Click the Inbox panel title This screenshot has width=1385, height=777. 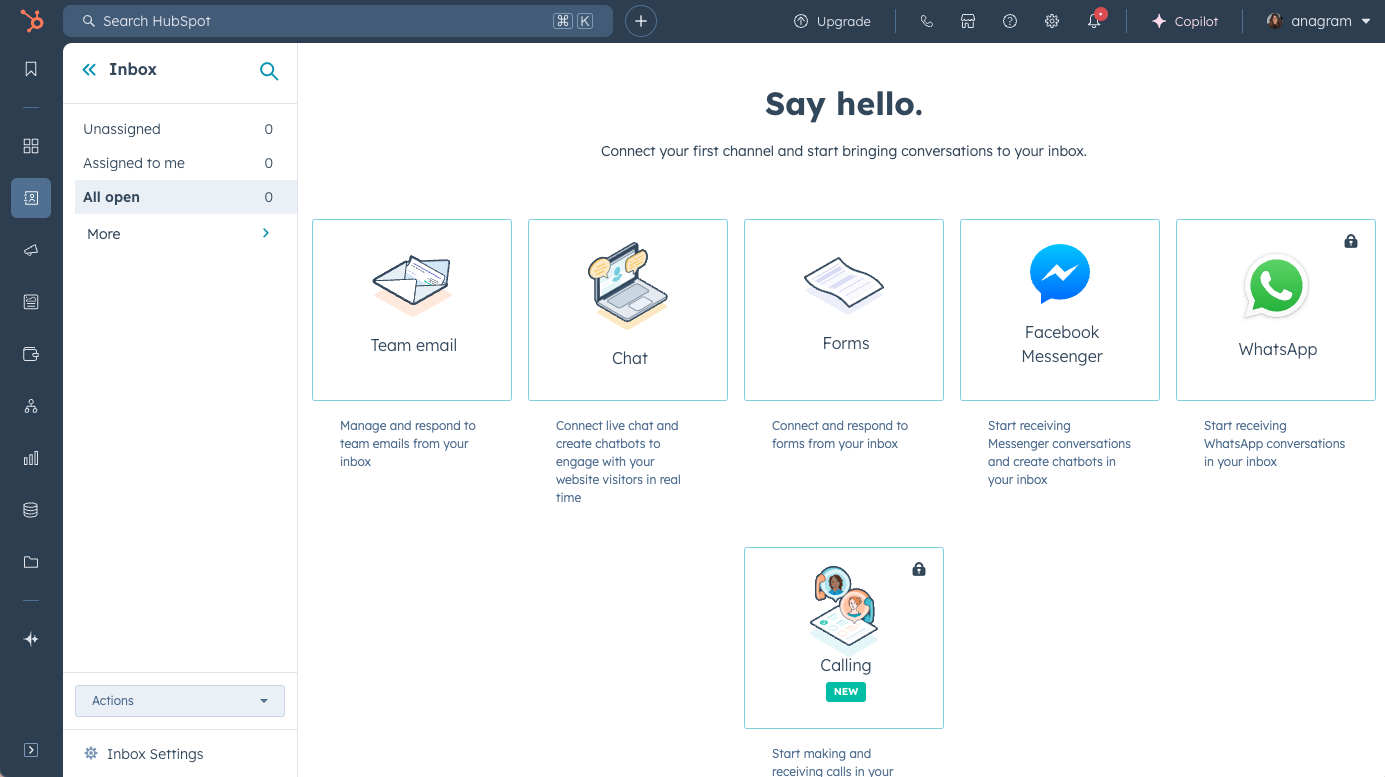(x=133, y=70)
